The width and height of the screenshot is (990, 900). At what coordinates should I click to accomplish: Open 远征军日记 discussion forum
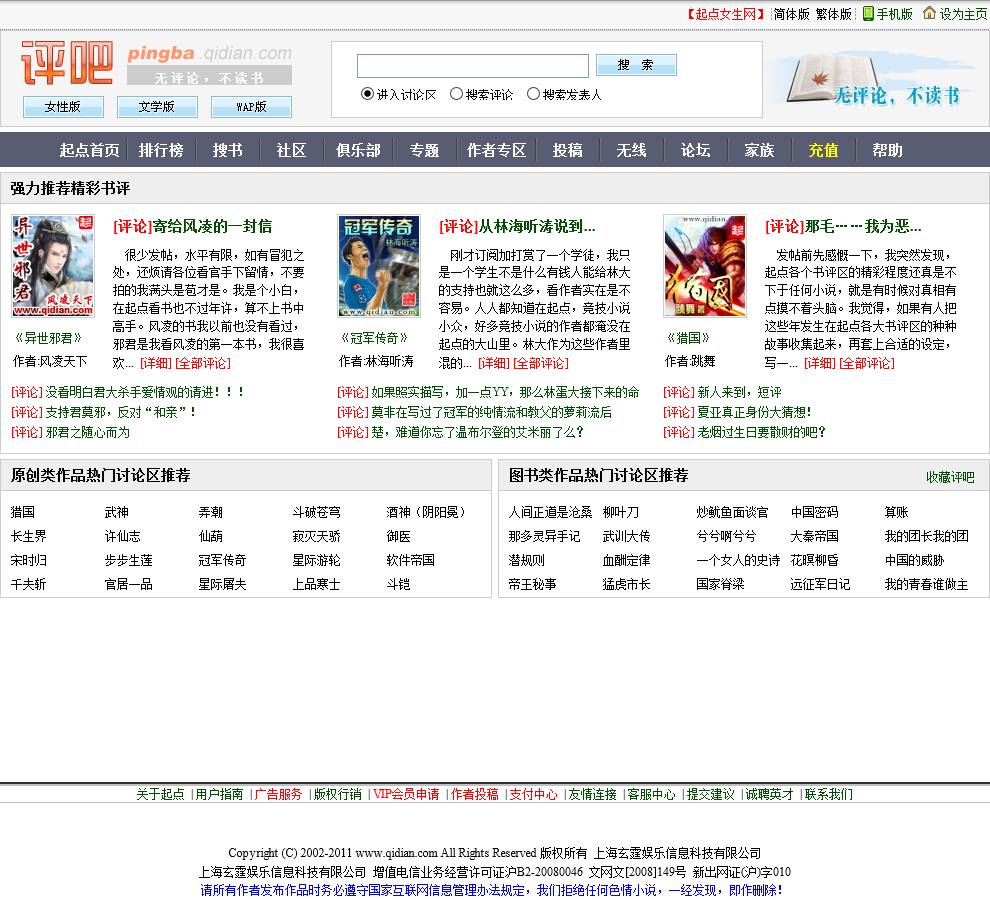[820, 584]
